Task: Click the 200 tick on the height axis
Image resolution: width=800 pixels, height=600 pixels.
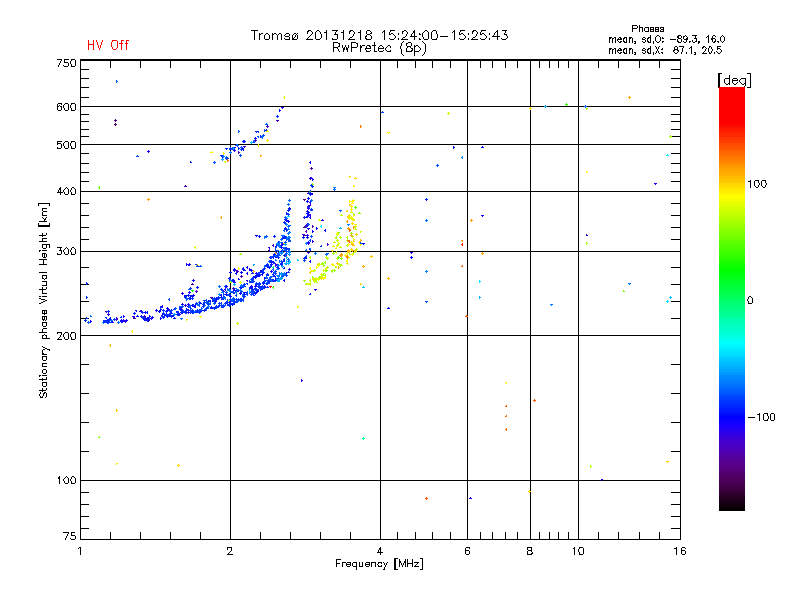Action: tap(66, 336)
